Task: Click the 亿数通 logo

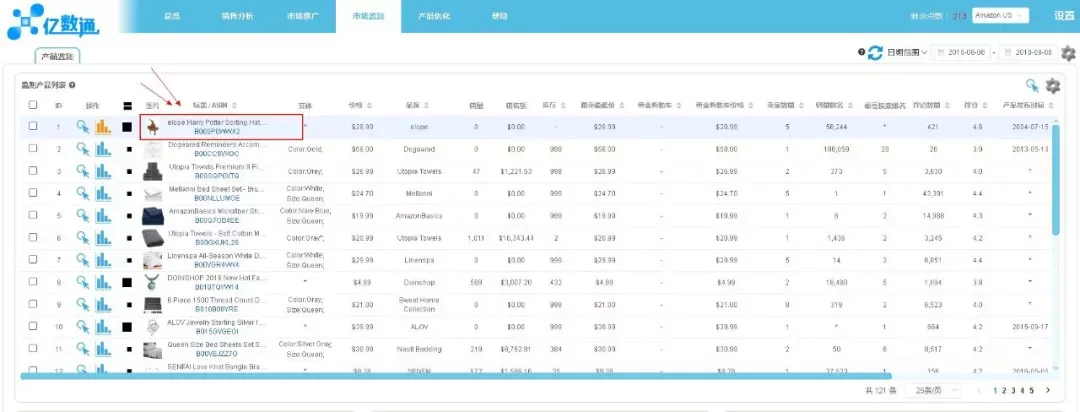Action: click(x=54, y=21)
